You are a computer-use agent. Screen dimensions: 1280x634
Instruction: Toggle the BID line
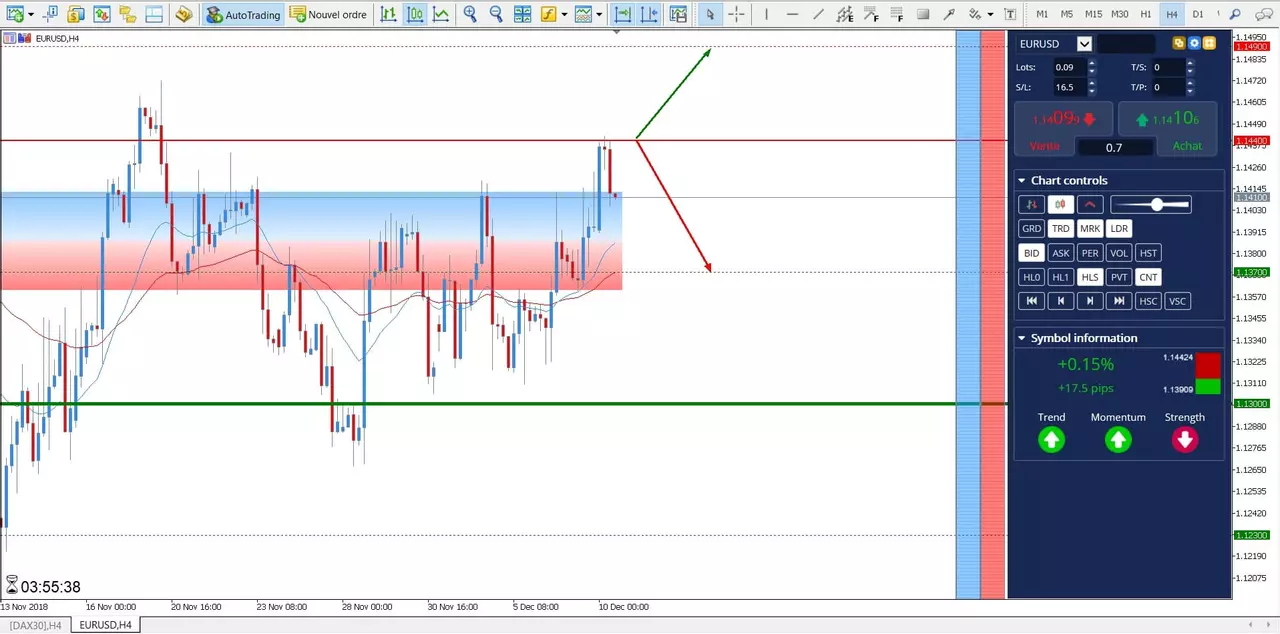[1031, 253]
